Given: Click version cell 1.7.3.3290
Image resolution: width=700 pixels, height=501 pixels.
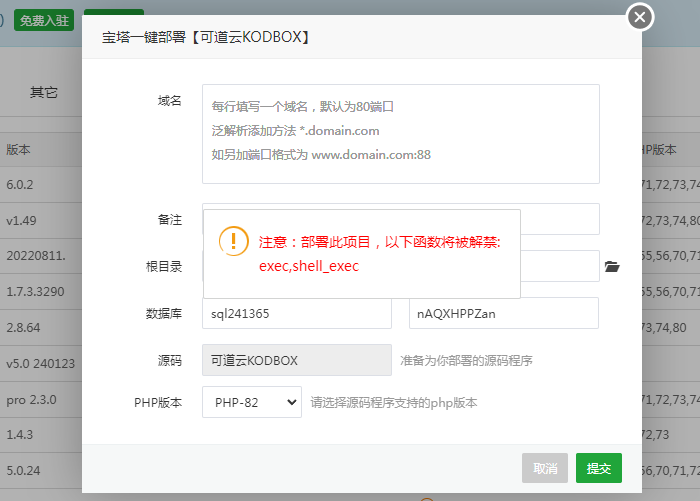Looking at the screenshot, I should (35, 292).
